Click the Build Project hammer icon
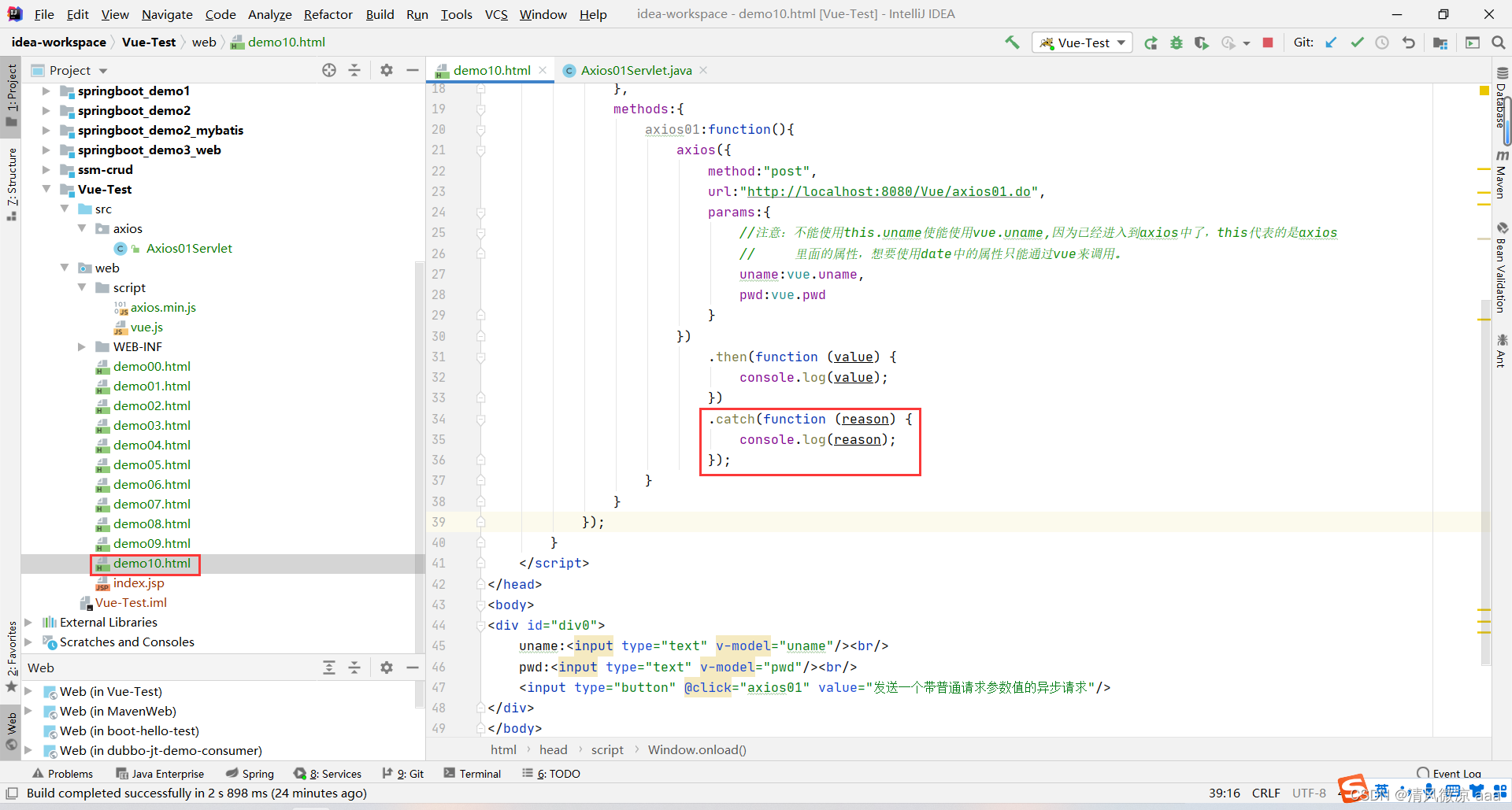 coord(1012,43)
